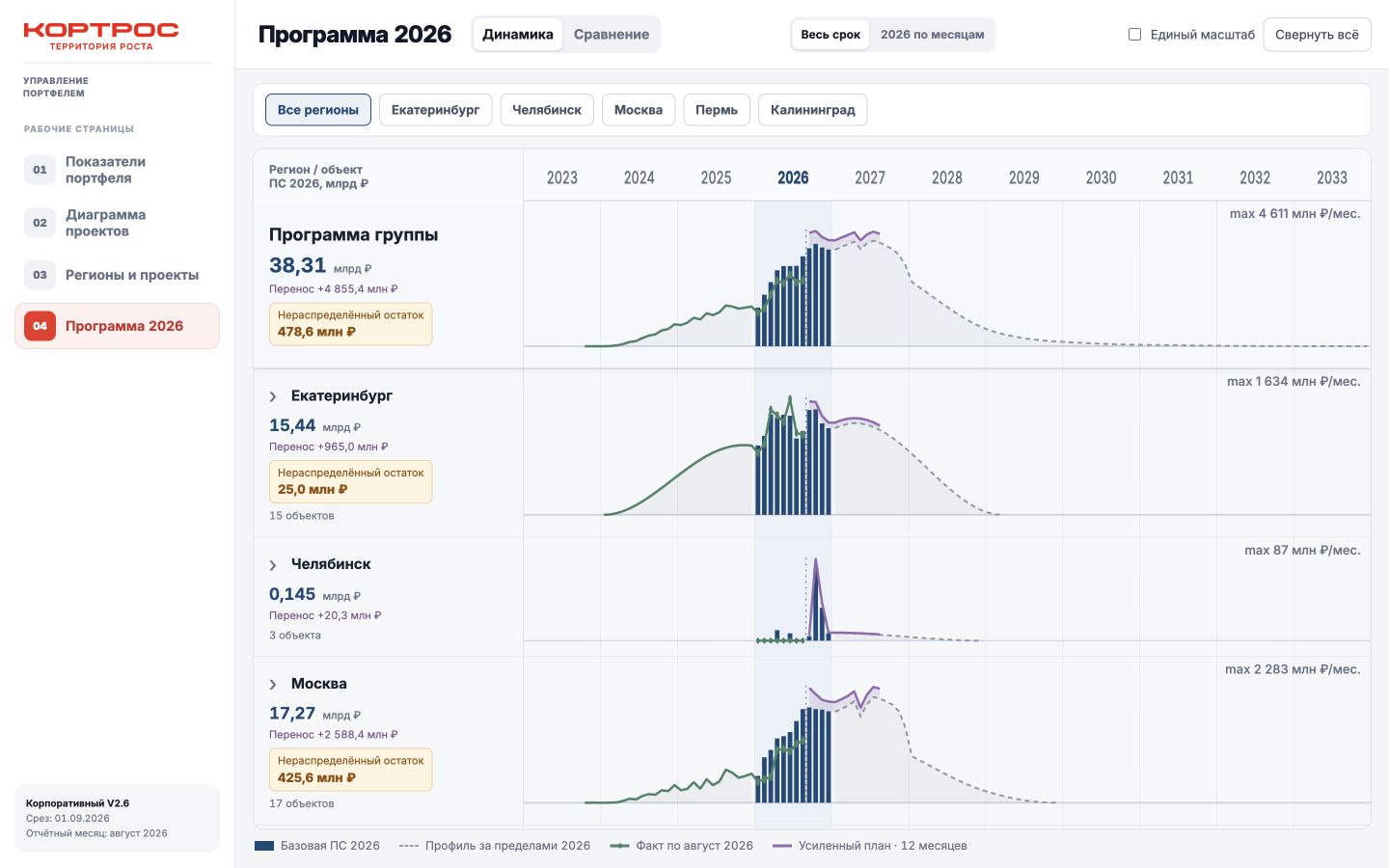Select the 2033 year column header

click(x=1332, y=177)
